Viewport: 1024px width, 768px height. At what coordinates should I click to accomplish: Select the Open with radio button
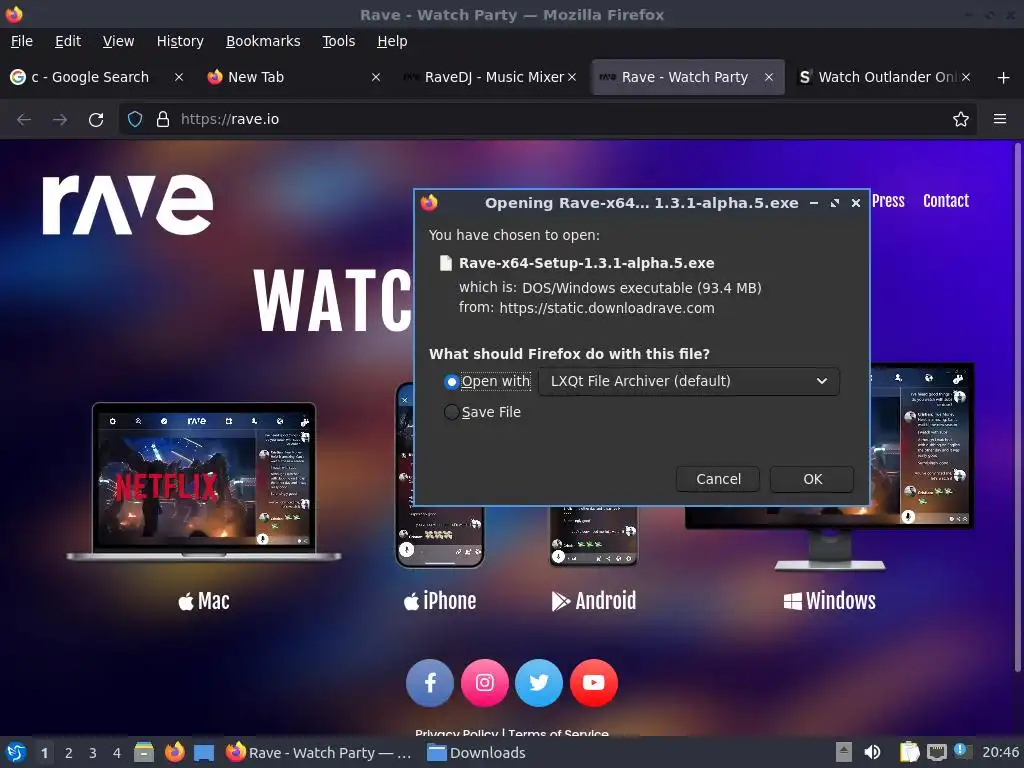click(x=451, y=382)
